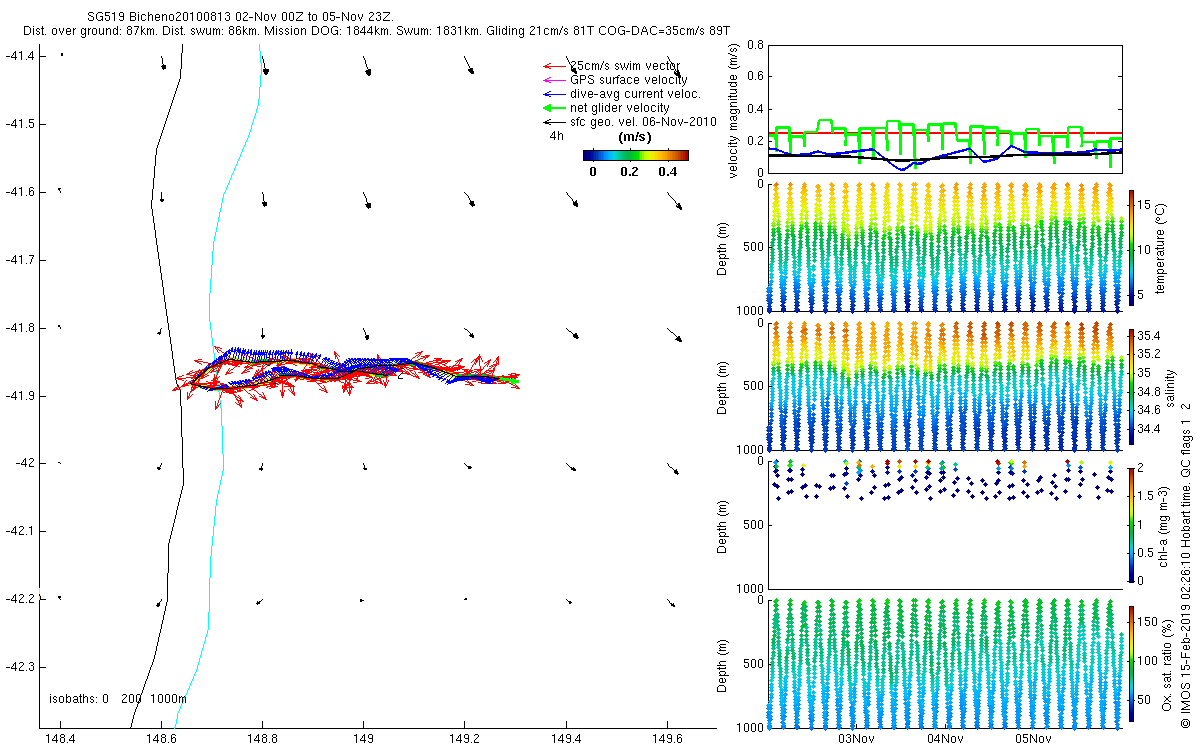Click the '(m/s)' label above velocity colorbar
Screen dimensions: 1200x750
pos(636,136)
